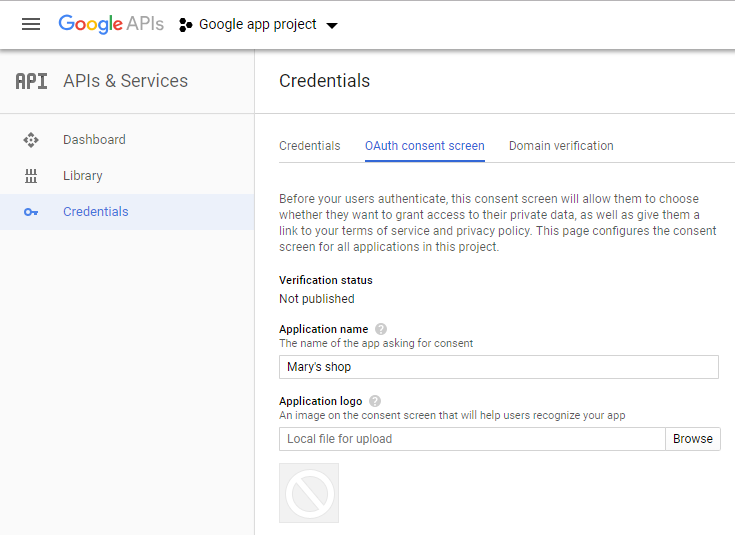Switch to the Credentials tab
This screenshot has height=535, width=735.
(310, 146)
